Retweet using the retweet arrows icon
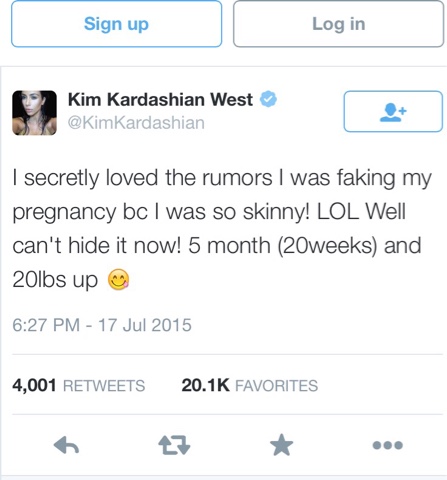Image resolution: width=447 pixels, height=480 pixels. pyautogui.click(x=174, y=445)
